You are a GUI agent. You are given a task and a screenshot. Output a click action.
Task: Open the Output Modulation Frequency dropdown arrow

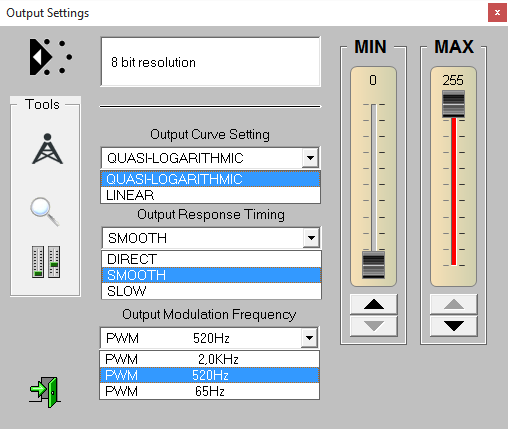pyautogui.click(x=309, y=338)
